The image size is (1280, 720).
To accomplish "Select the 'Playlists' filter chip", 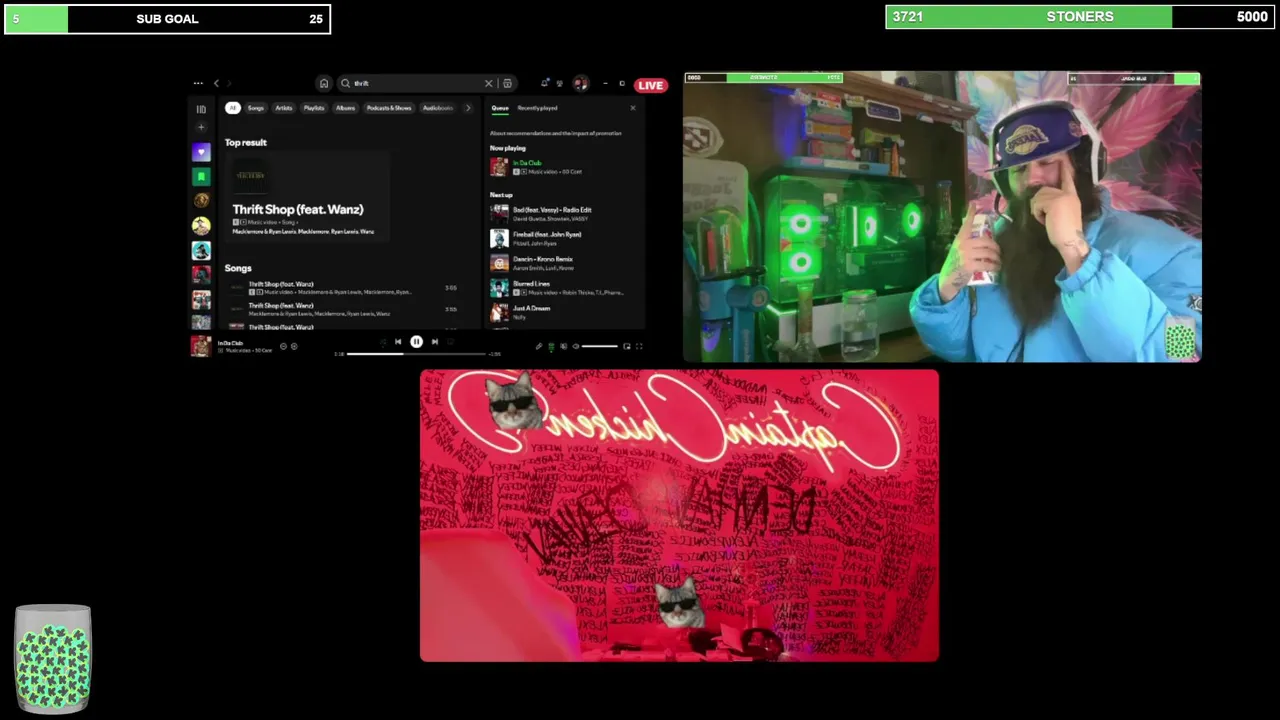I will pos(314,108).
